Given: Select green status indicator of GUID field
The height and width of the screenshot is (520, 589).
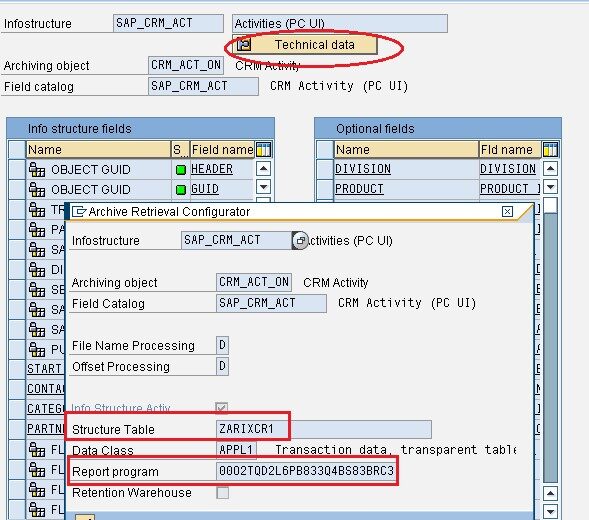Looking at the screenshot, I should coord(181,190).
